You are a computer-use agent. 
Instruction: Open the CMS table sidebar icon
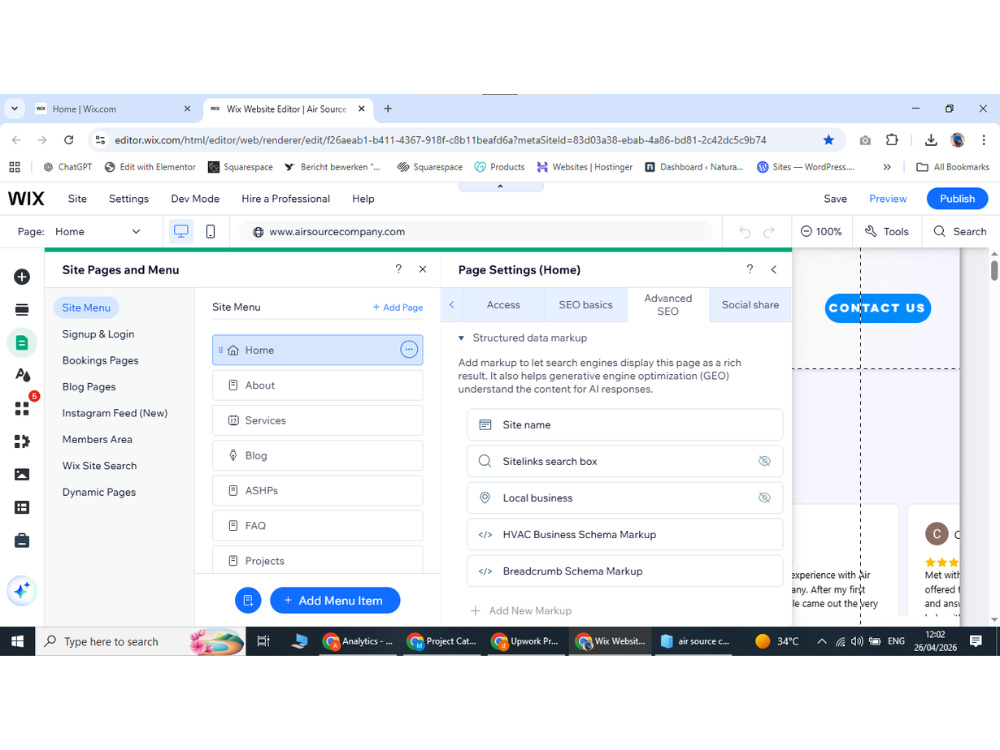(x=22, y=508)
